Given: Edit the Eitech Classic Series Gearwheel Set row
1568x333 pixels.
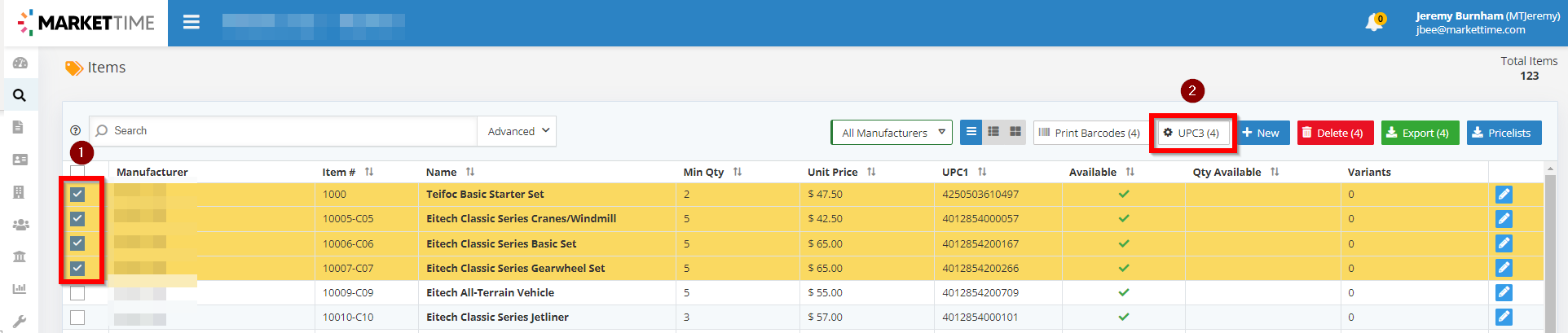Looking at the screenshot, I should click(1504, 267).
